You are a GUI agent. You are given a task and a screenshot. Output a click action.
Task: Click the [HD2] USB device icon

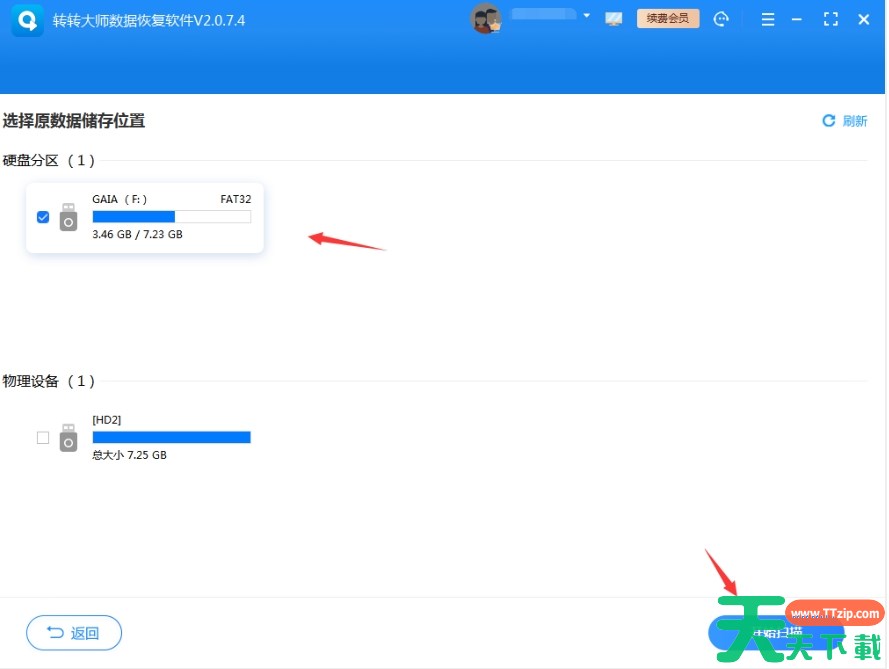click(68, 437)
